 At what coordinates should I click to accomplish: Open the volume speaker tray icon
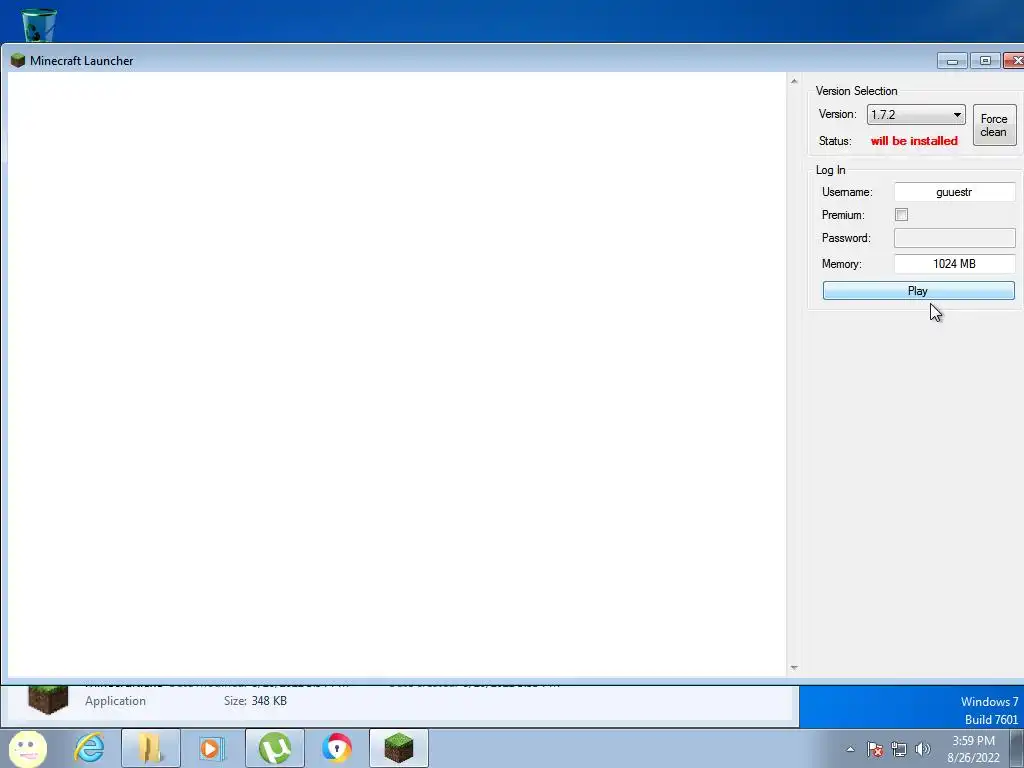coord(923,749)
